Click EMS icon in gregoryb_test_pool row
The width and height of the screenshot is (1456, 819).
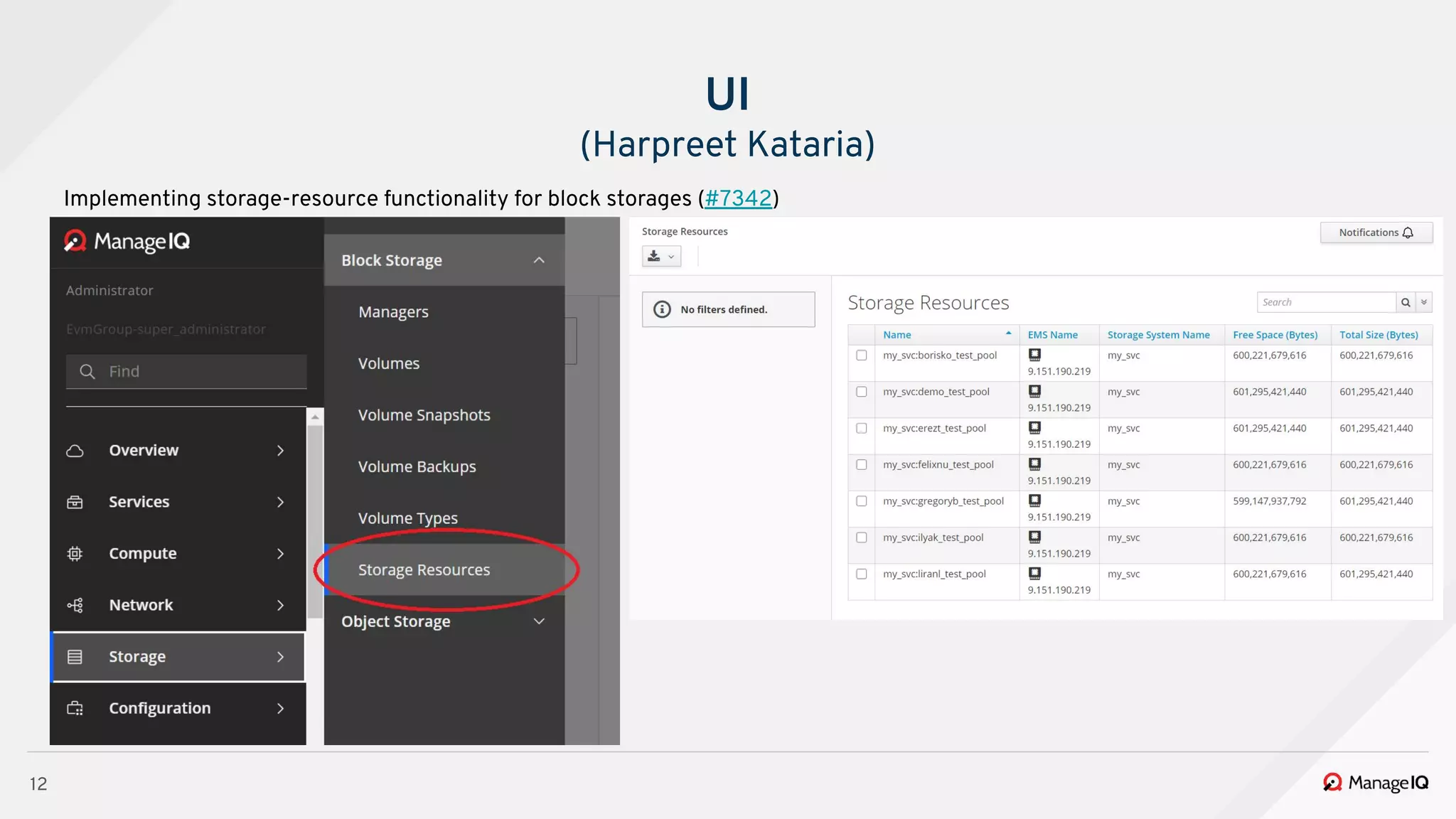[x=1035, y=500]
